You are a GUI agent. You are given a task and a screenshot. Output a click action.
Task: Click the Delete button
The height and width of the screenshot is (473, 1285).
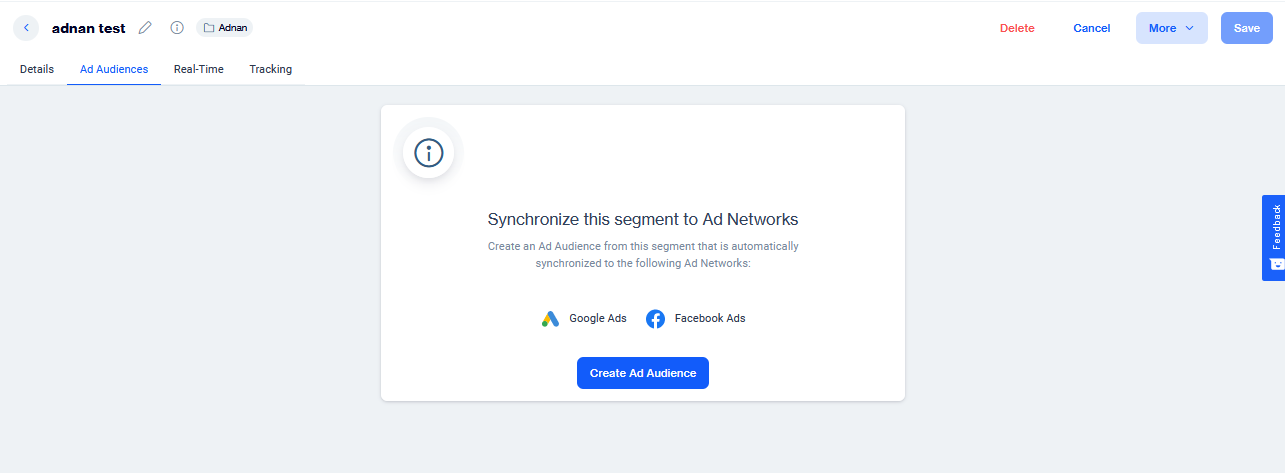click(1017, 28)
